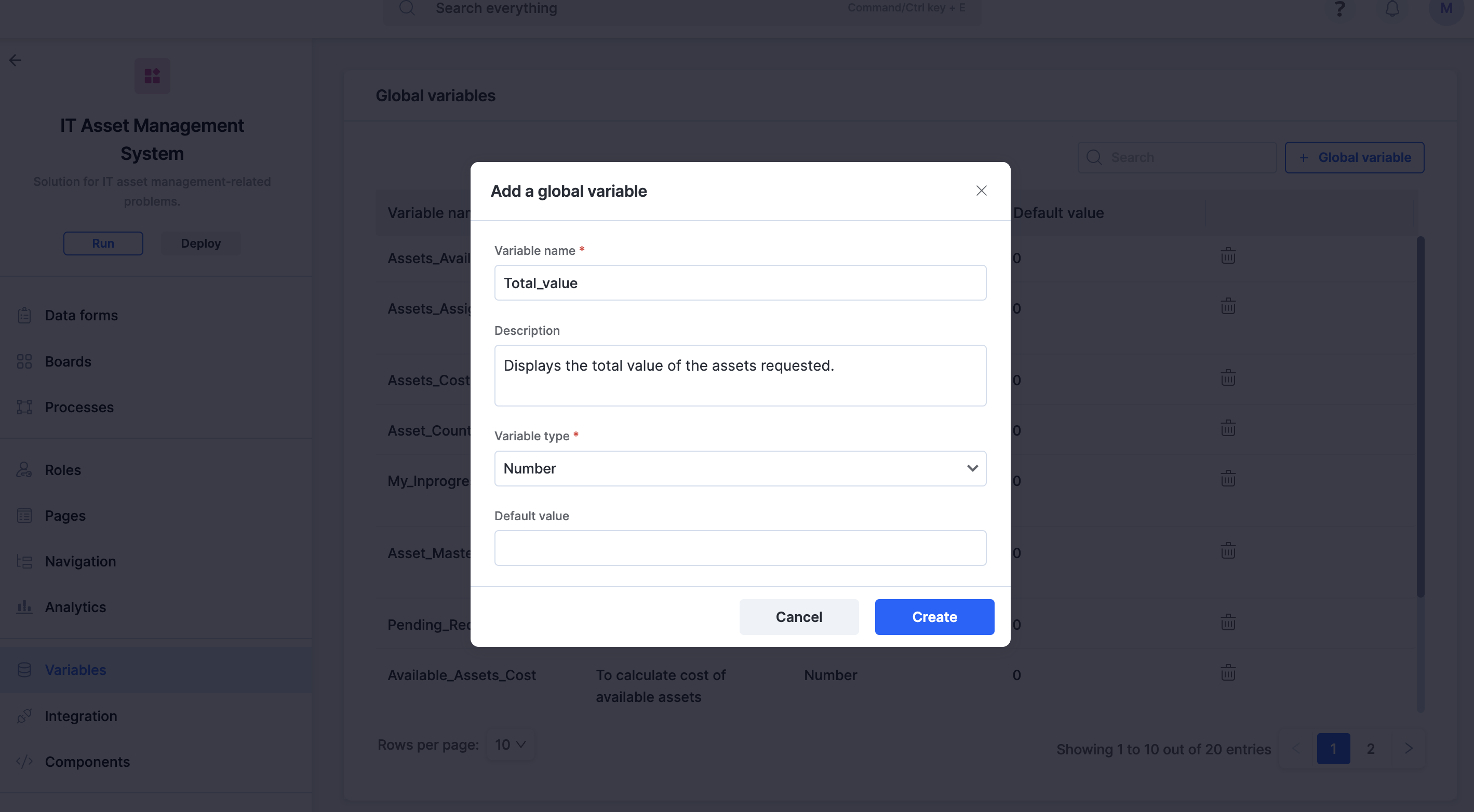
Task: Open the Rows per page dropdown
Action: (x=511, y=745)
